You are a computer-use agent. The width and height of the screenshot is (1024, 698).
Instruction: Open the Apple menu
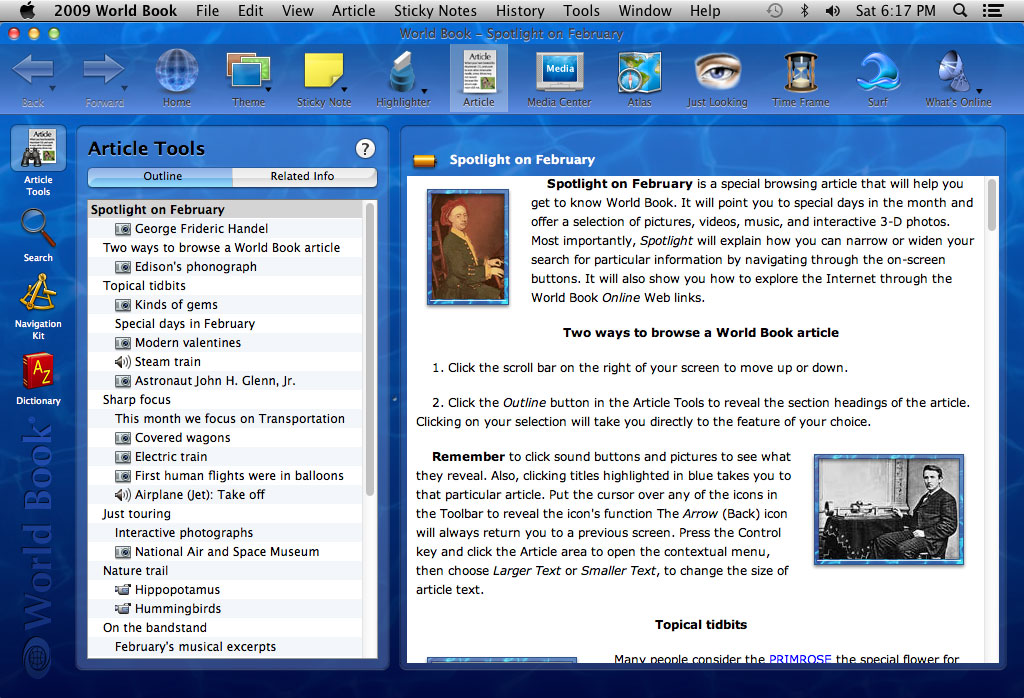[x=27, y=10]
